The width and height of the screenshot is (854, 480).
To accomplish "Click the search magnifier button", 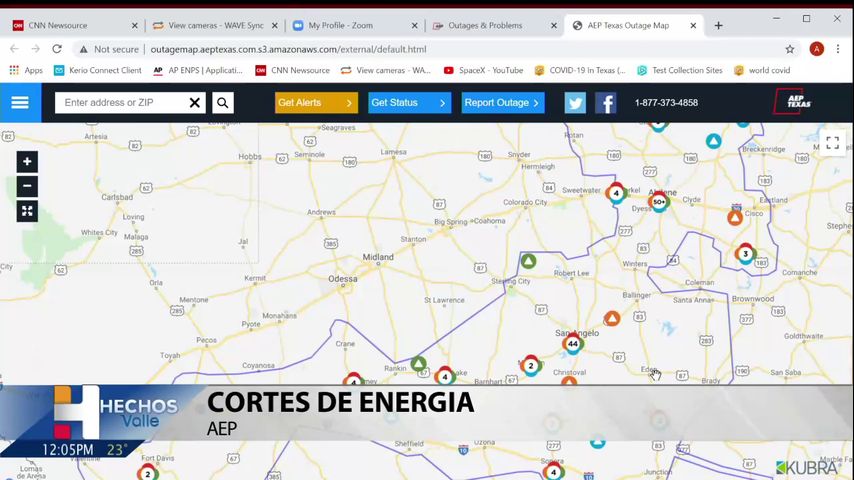I will click(223, 102).
